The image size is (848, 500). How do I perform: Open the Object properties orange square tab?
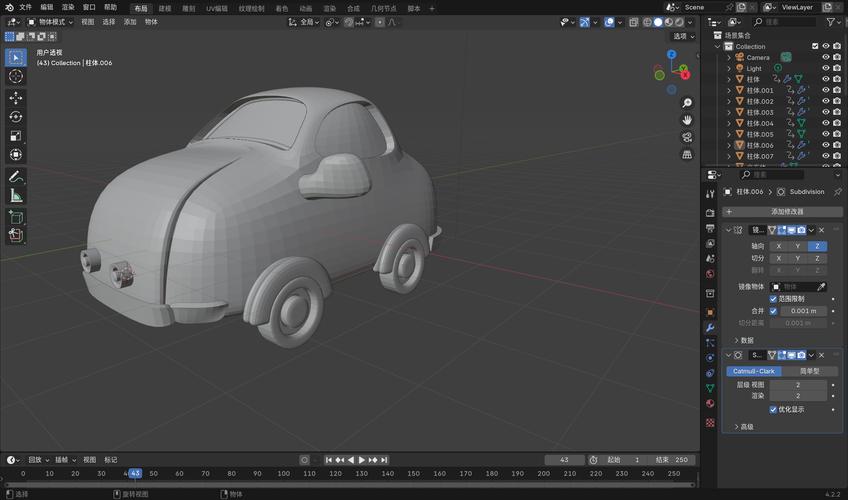tap(710, 312)
